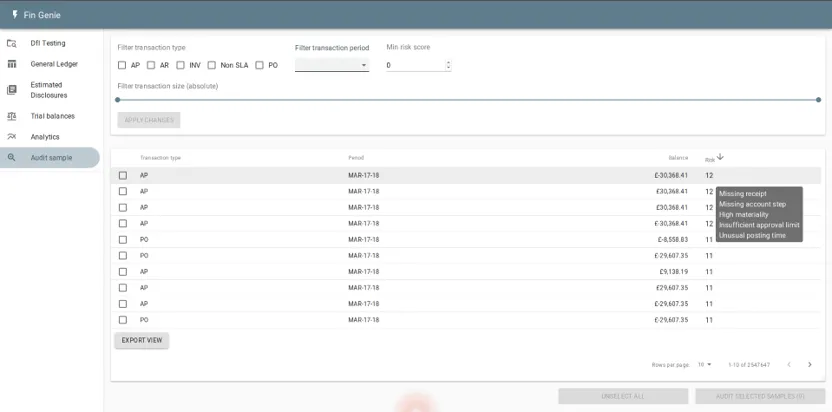The image size is (832, 412).
Task: Open Trial balances section
Action: (x=53, y=116)
